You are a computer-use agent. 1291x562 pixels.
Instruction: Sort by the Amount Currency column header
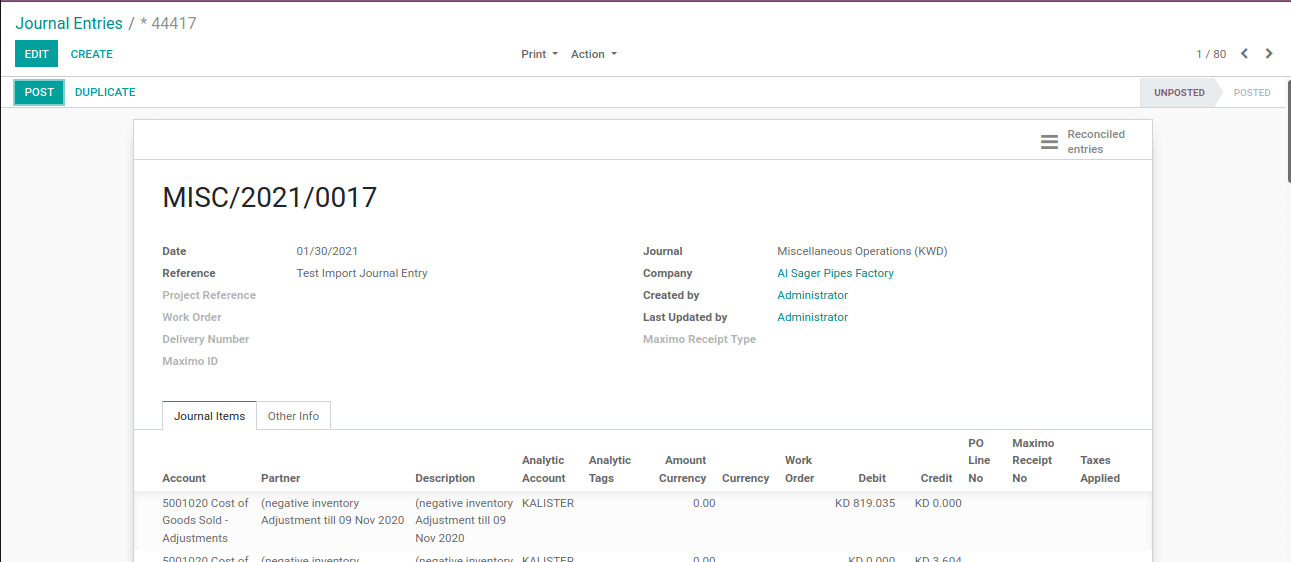[683, 469]
